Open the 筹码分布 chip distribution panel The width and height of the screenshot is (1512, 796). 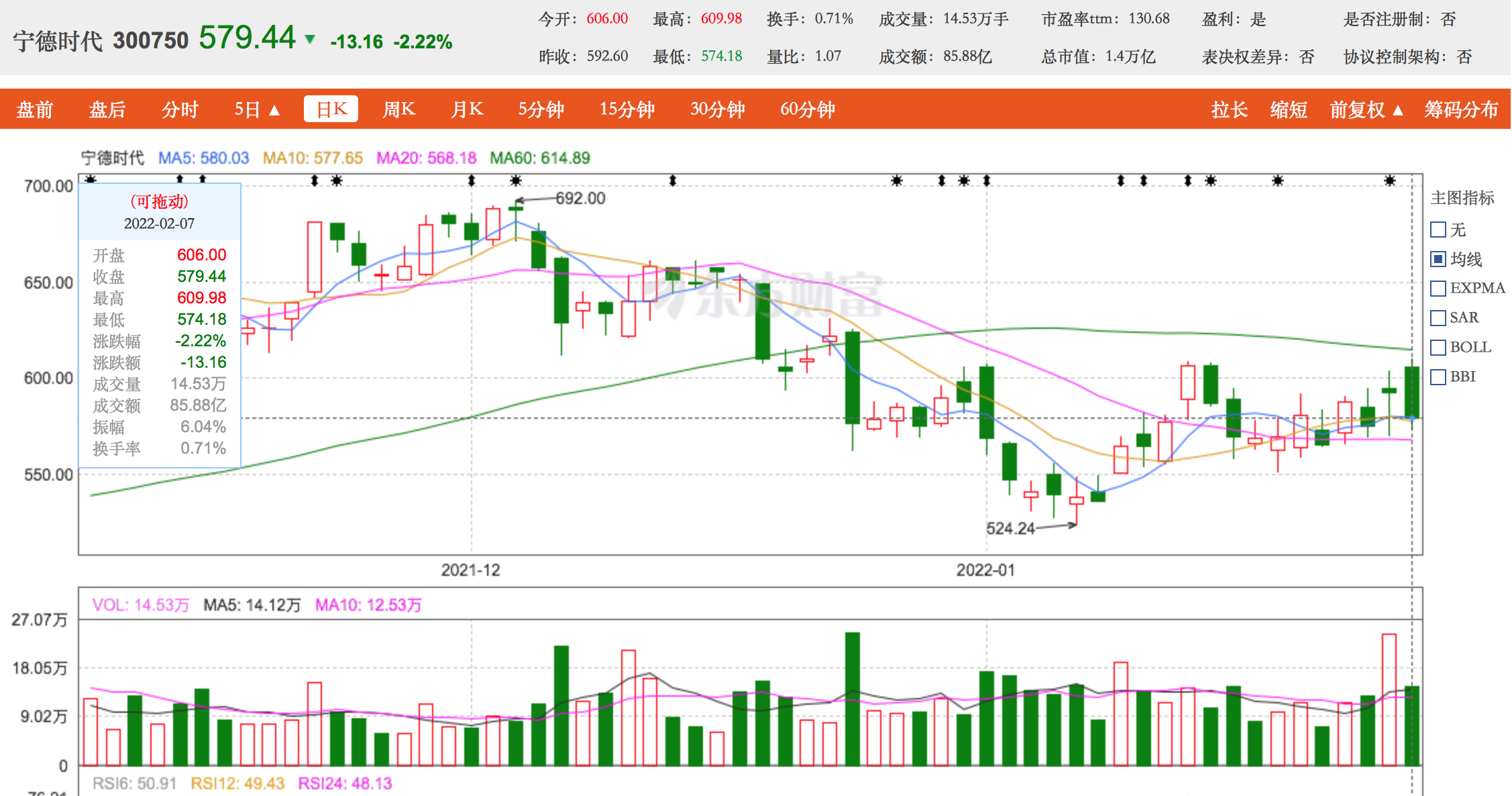click(x=1461, y=109)
